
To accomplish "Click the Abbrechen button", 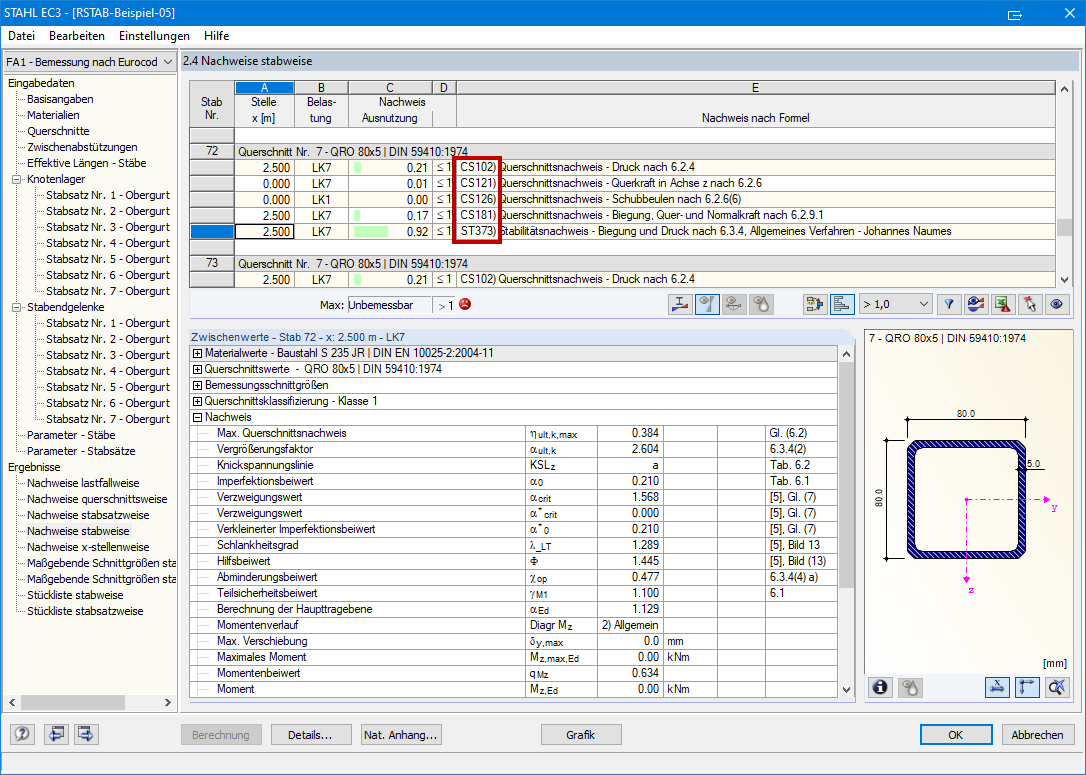I will point(1038,735).
